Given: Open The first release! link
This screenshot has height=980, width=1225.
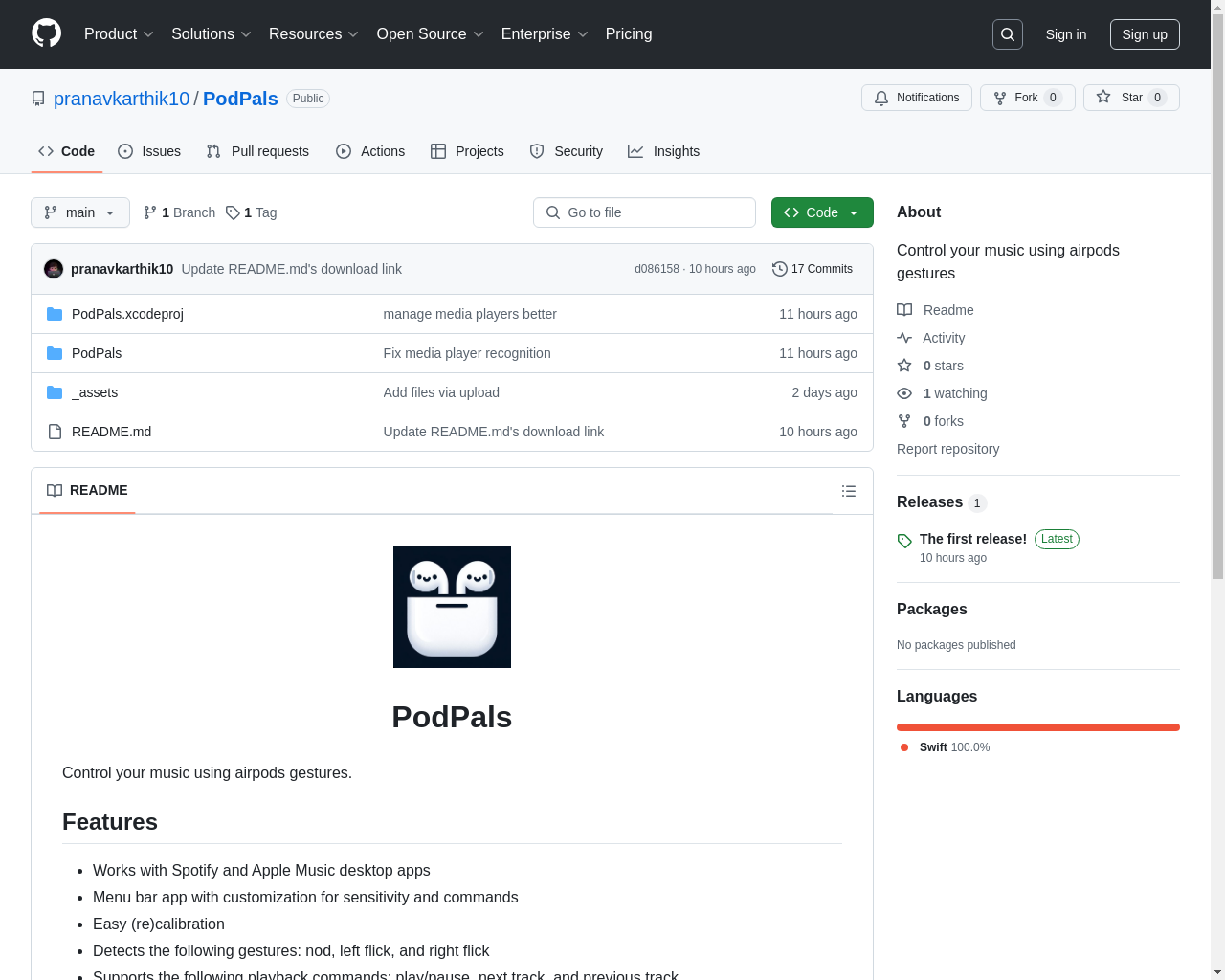Looking at the screenshot, I should click(973, 539).
